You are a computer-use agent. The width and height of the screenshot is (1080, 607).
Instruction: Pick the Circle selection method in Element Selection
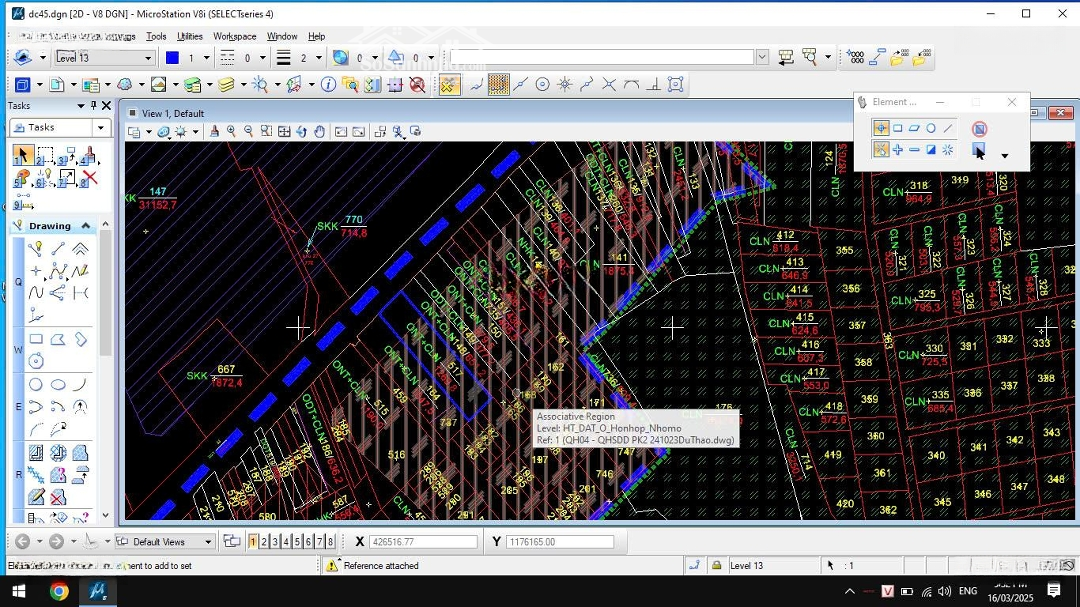[x=931, y=128]
